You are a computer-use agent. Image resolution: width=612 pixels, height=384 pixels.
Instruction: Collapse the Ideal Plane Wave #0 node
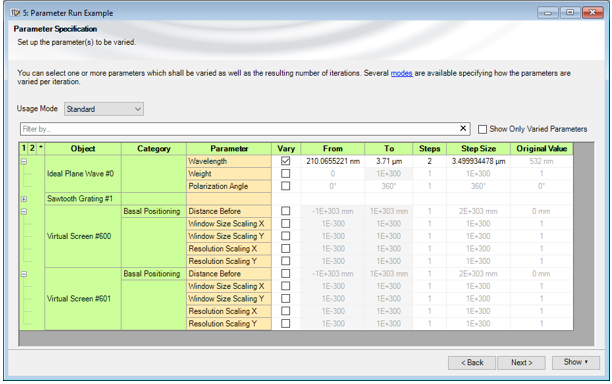[x=24, y=161]
